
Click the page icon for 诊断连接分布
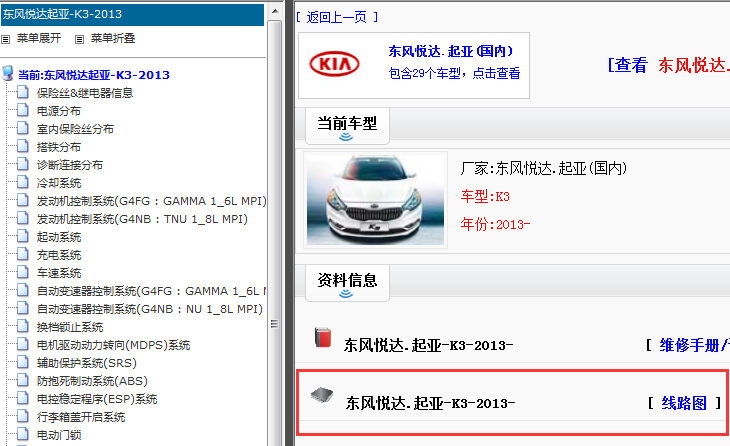point(23,164)
